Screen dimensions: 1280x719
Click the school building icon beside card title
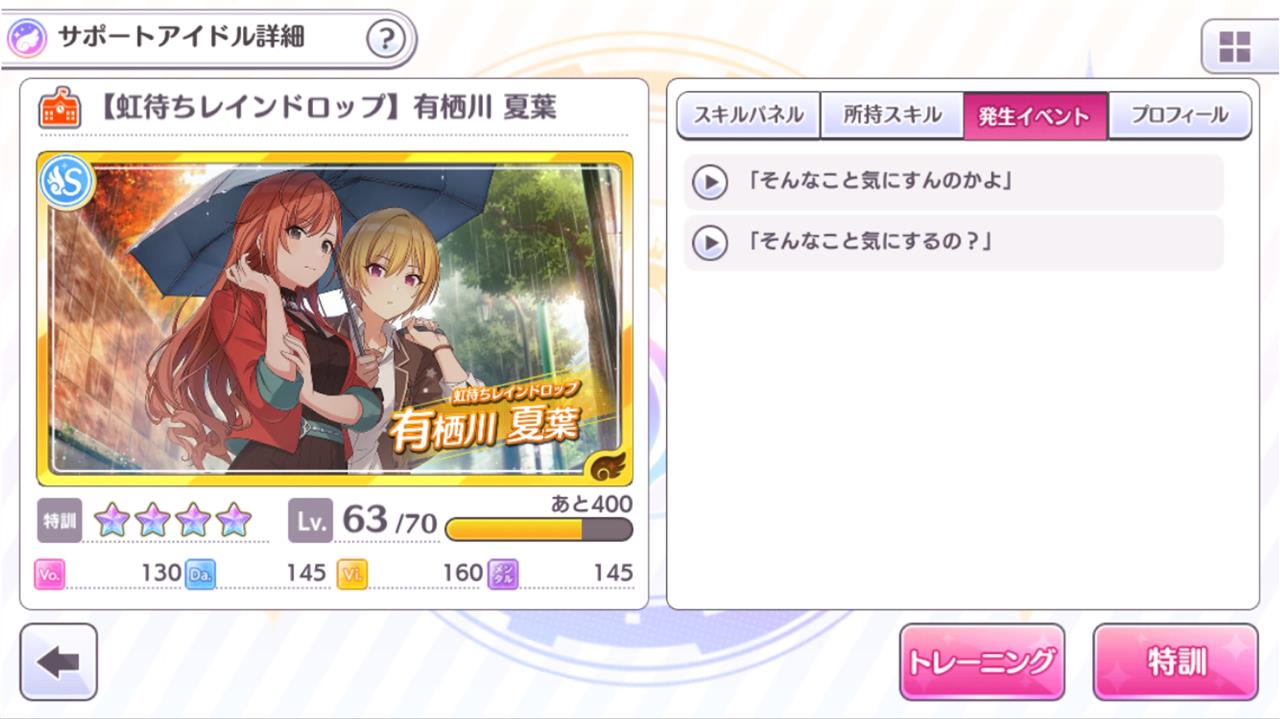tap(59, 108)
